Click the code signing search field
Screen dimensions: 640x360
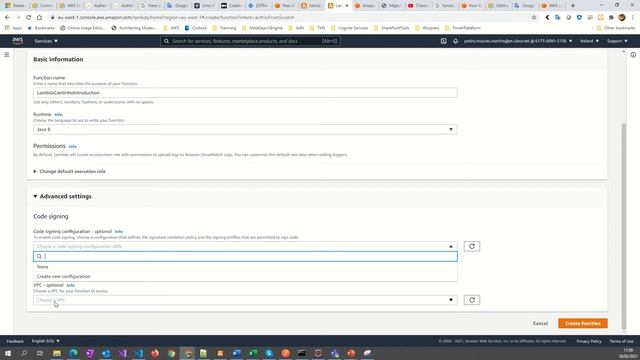point(245,256)
